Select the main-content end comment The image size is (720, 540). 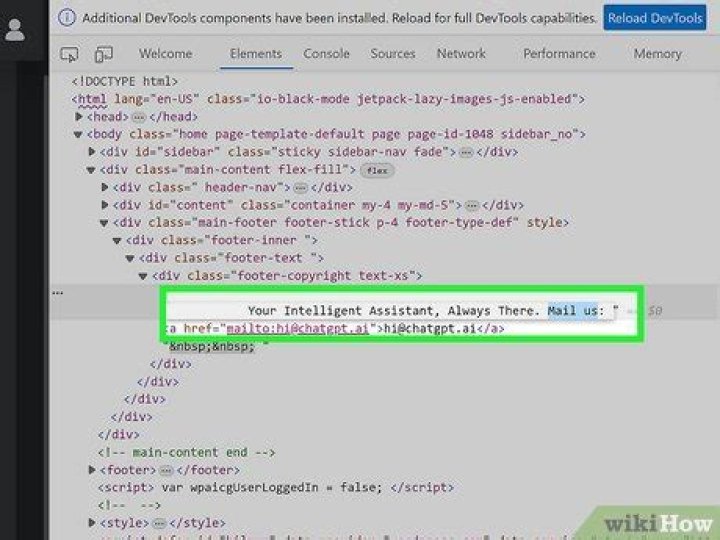click(186, 452)
